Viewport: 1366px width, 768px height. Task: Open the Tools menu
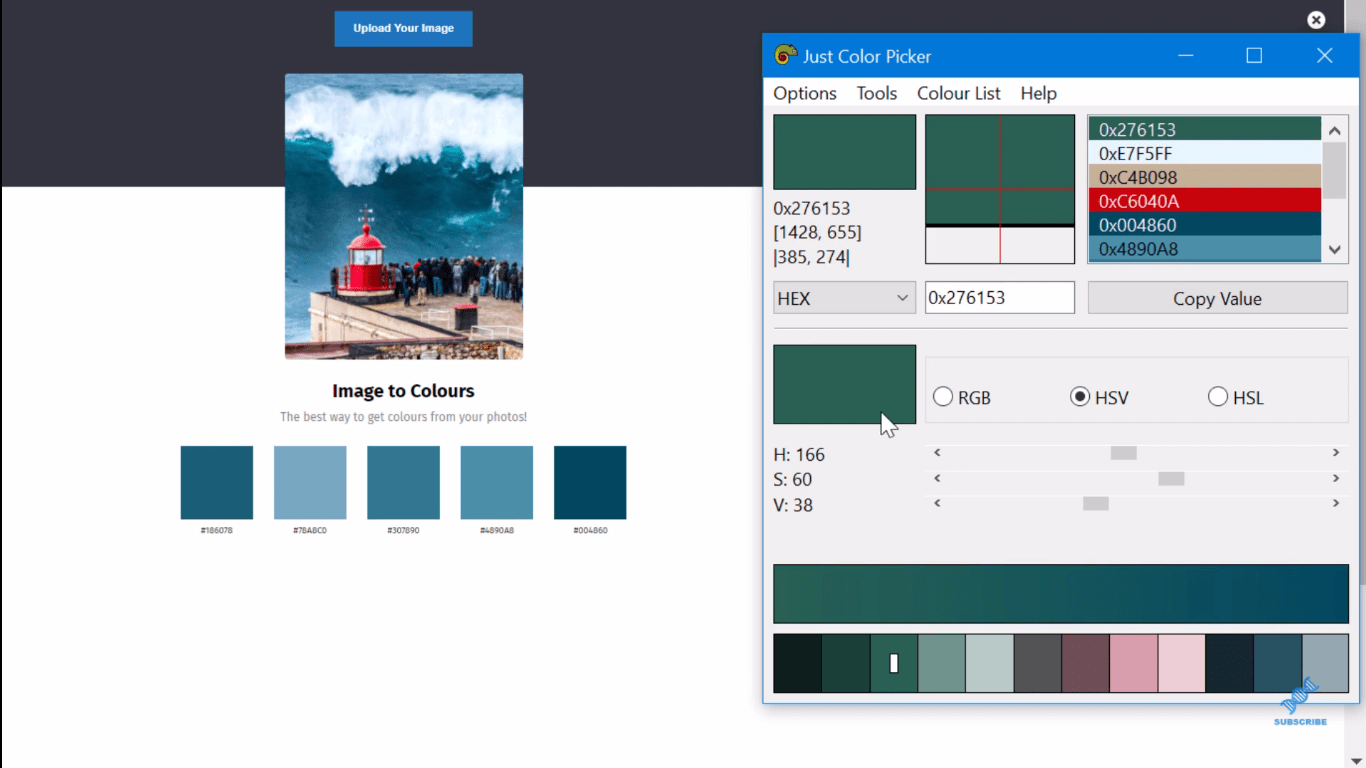point(877,93)
